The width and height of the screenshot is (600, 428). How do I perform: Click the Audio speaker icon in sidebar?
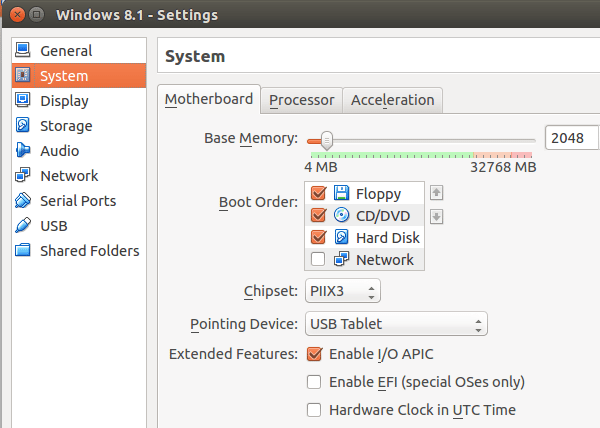pyautogui.click(x=23, y=150)
